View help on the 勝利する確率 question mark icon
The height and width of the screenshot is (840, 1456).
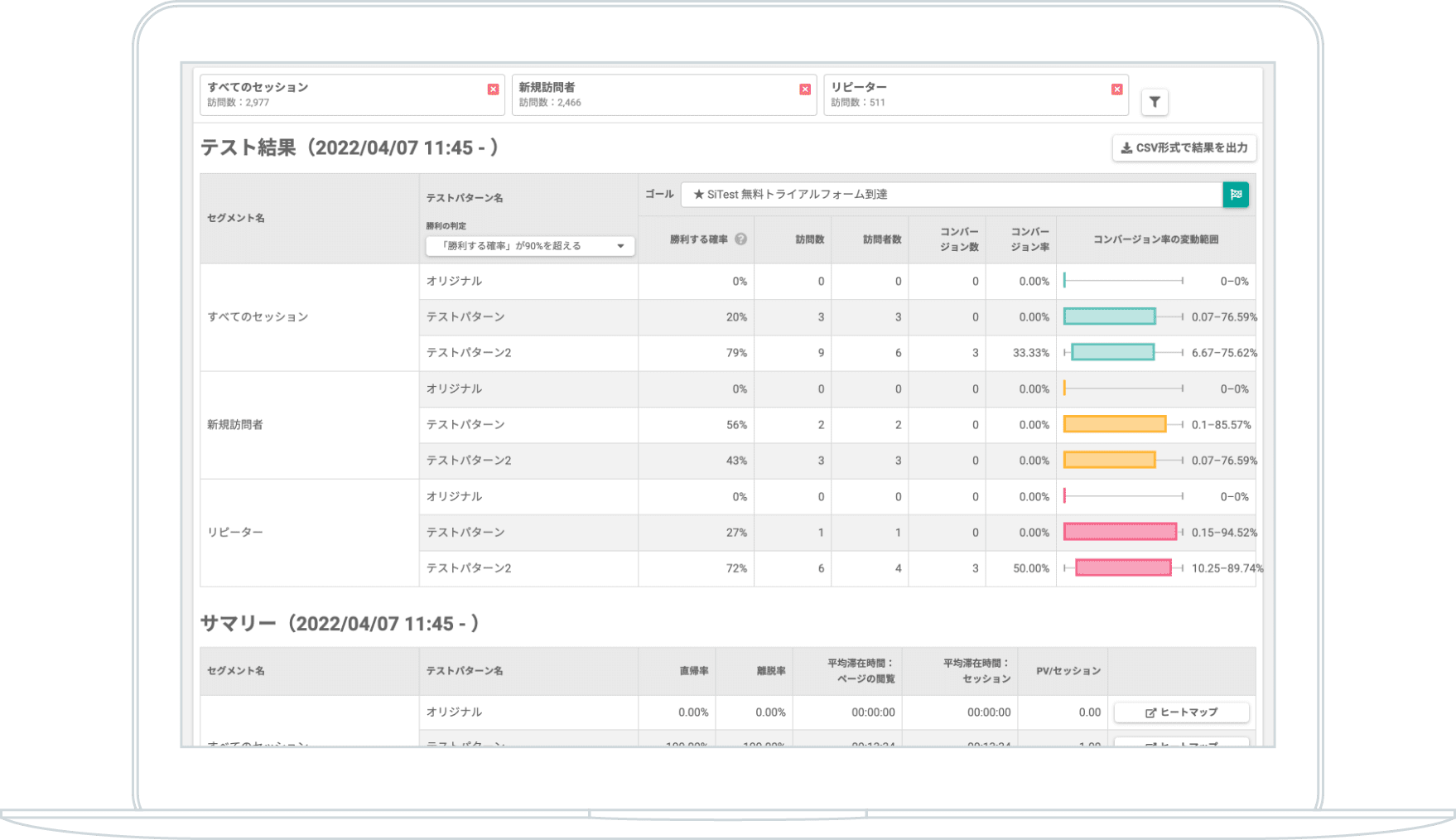742,239
